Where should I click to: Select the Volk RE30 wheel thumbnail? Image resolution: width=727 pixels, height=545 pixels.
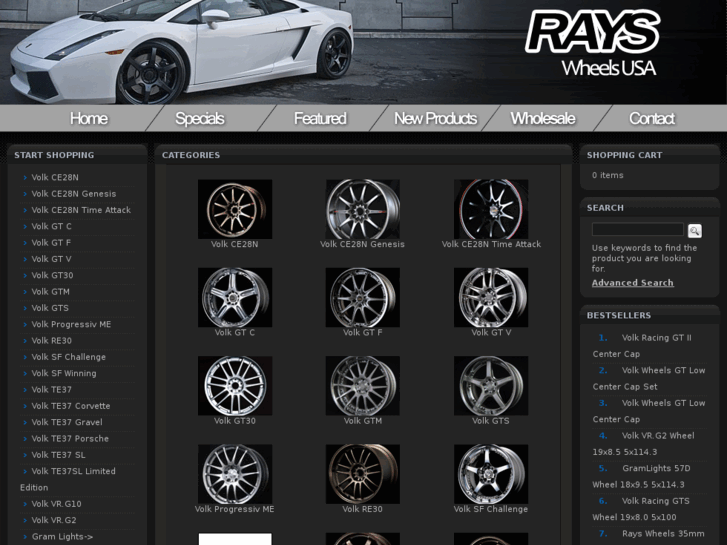363,474
